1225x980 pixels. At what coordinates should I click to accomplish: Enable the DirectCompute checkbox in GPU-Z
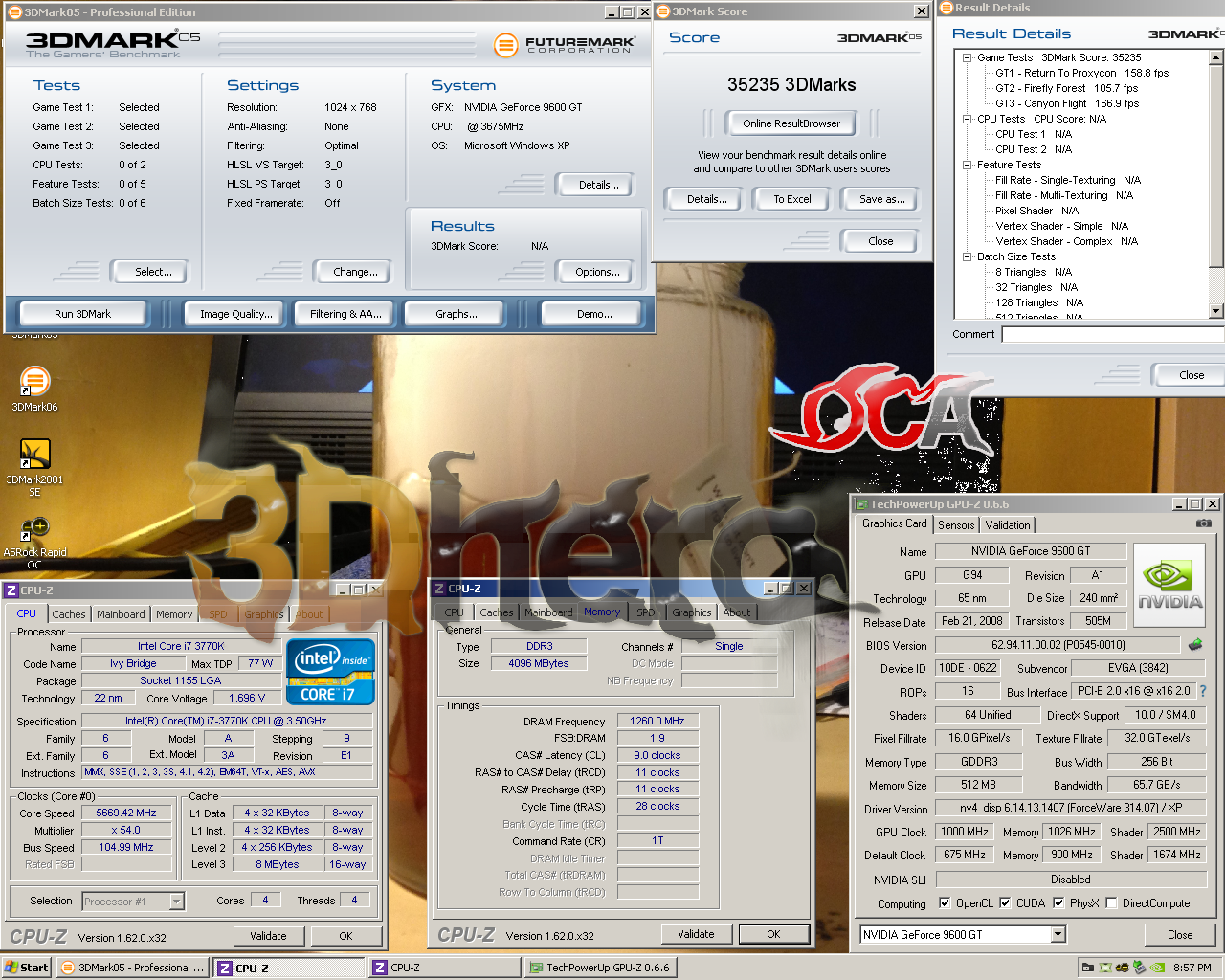[1111, 902]
